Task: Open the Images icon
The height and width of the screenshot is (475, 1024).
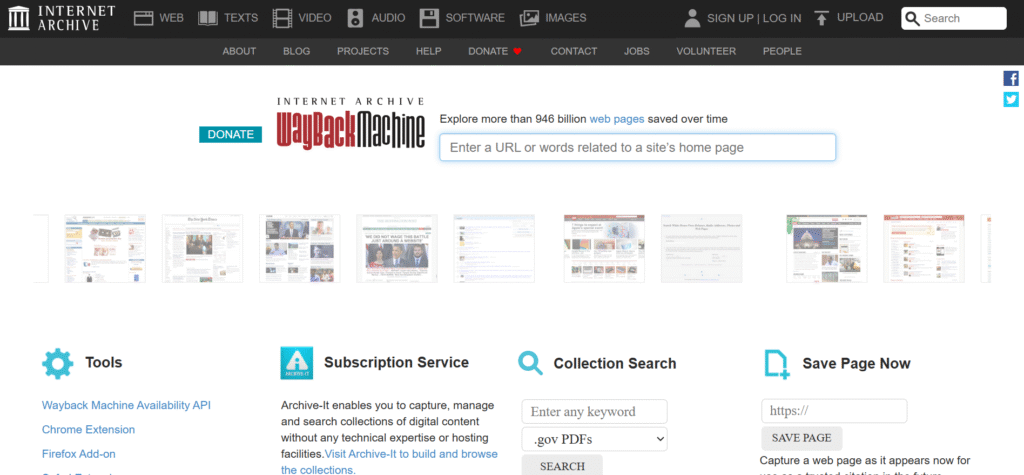Action: click(529, 18)
